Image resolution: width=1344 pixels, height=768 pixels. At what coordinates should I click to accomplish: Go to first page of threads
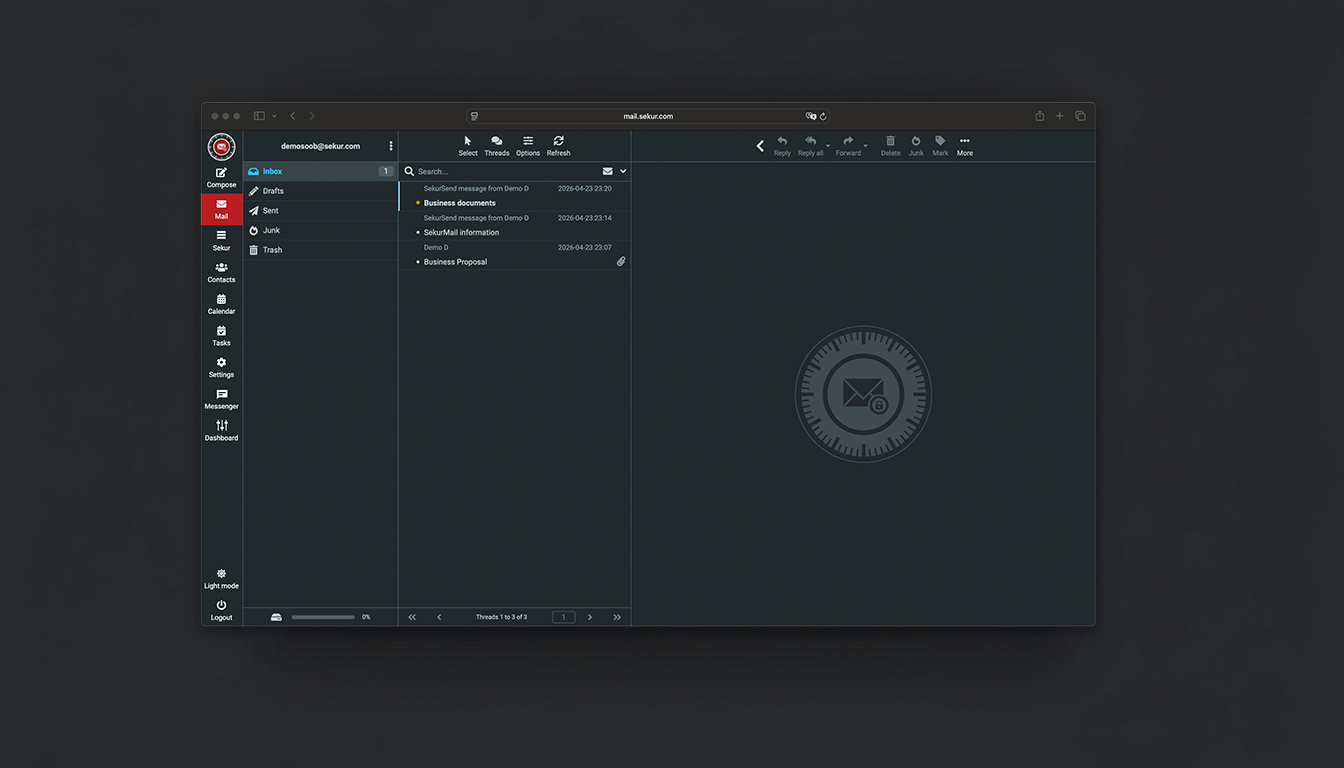click(412, 617)
